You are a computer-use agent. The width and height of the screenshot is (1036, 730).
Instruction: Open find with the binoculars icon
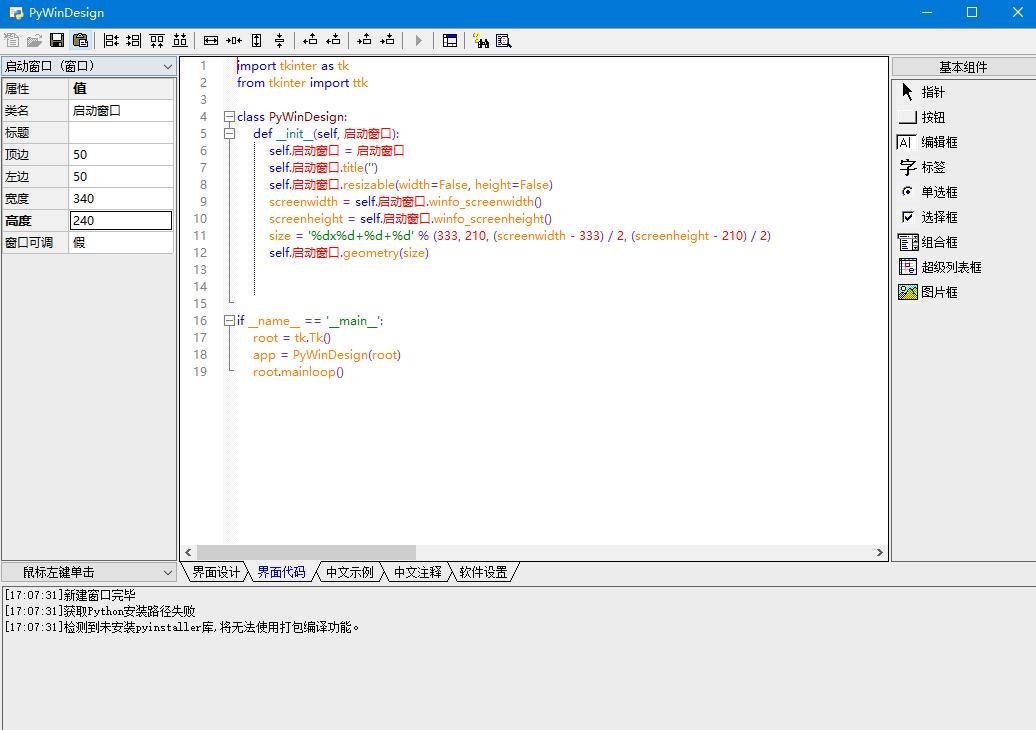481,40
